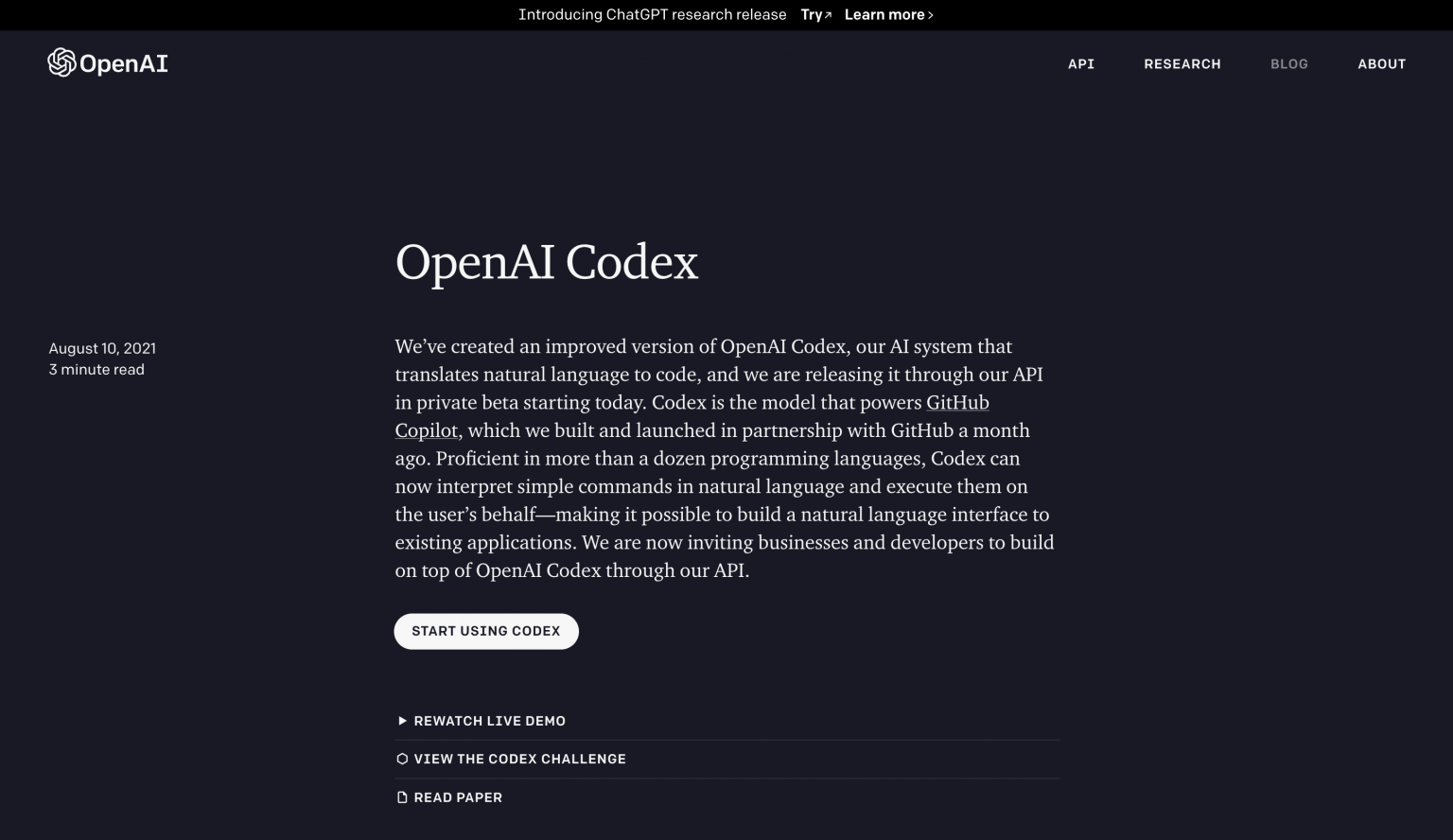This screenshot has width=1453, height=840.
Task: Open the Read Paper link text
Action: point(458,797)
